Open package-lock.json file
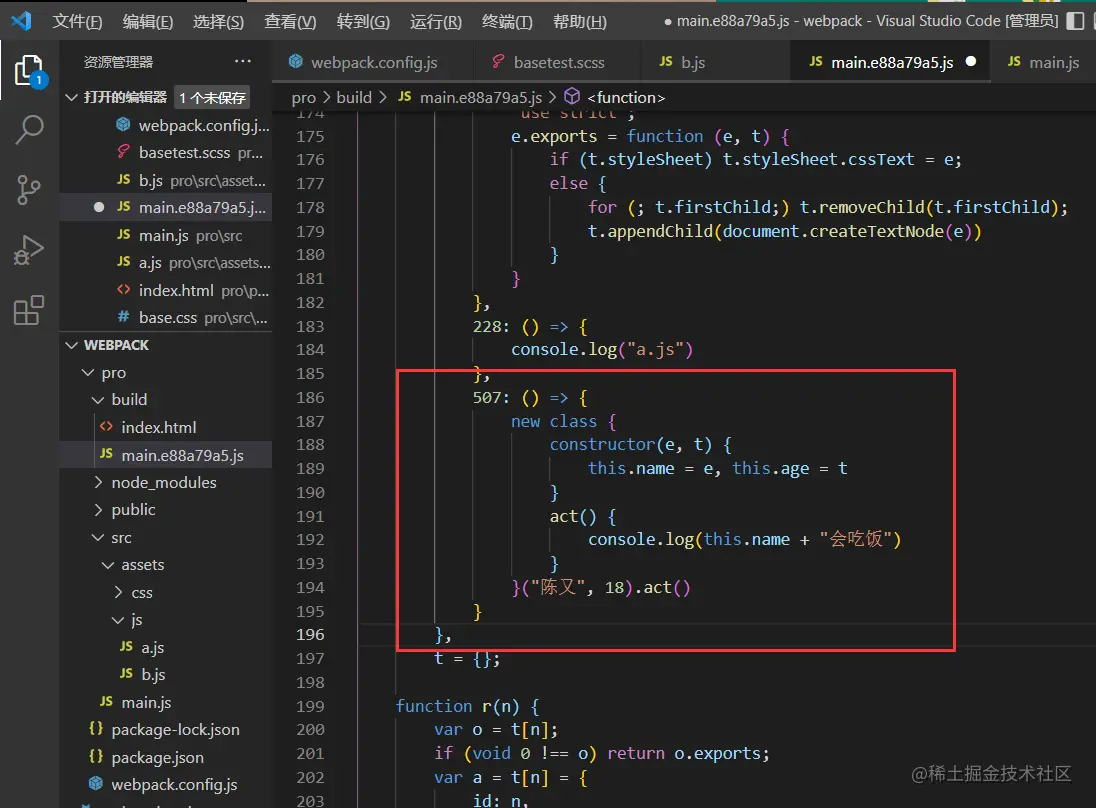 pyautogui.click(x=166, y=730)
